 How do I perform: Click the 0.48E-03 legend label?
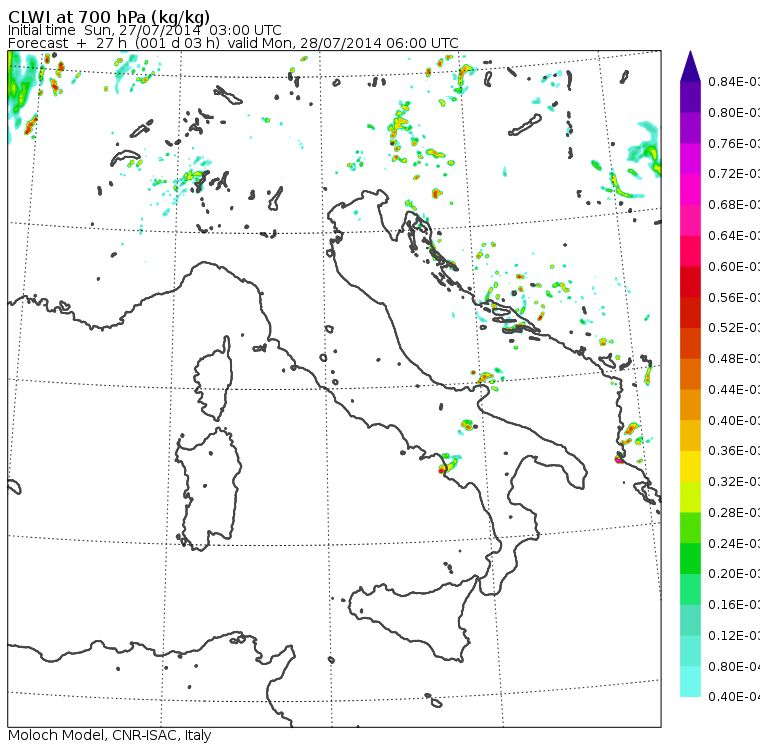coord(734,359)
